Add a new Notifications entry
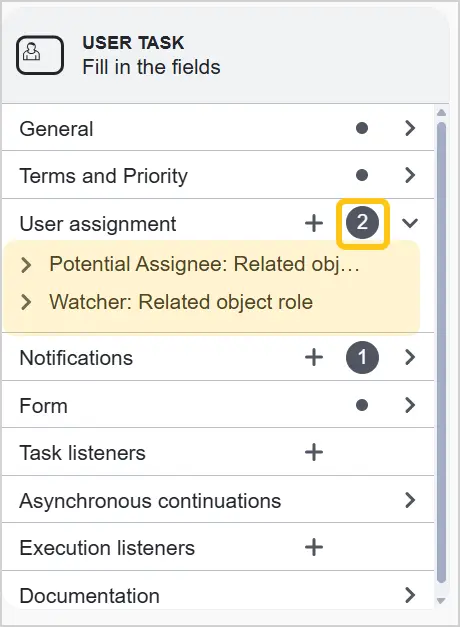Screen dimensions: 460x627 [314, 357]
